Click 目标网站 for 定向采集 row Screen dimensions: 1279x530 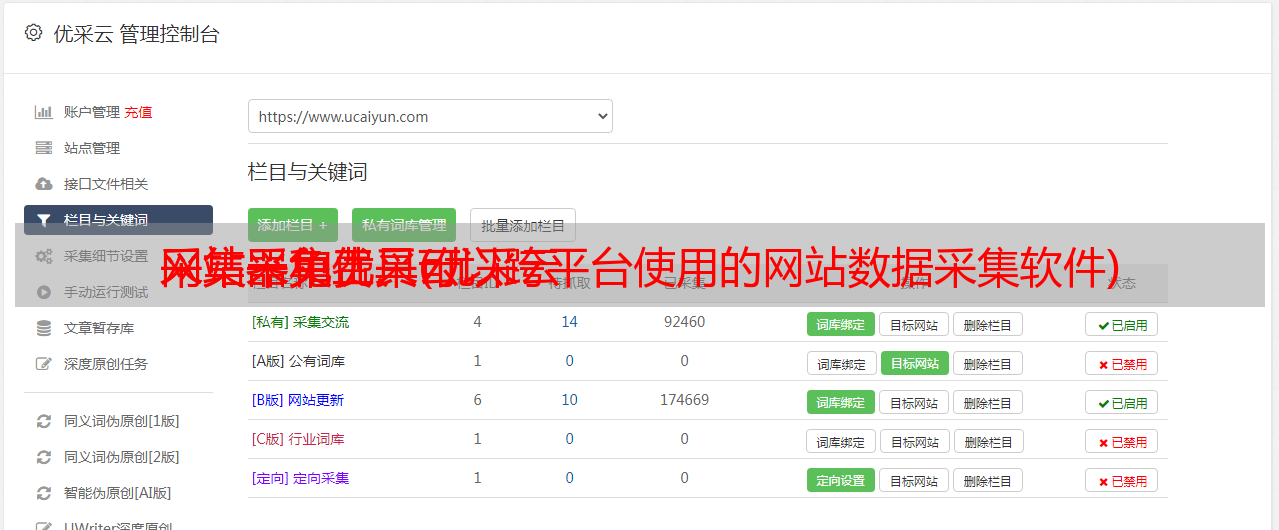(x=914, y=480)
